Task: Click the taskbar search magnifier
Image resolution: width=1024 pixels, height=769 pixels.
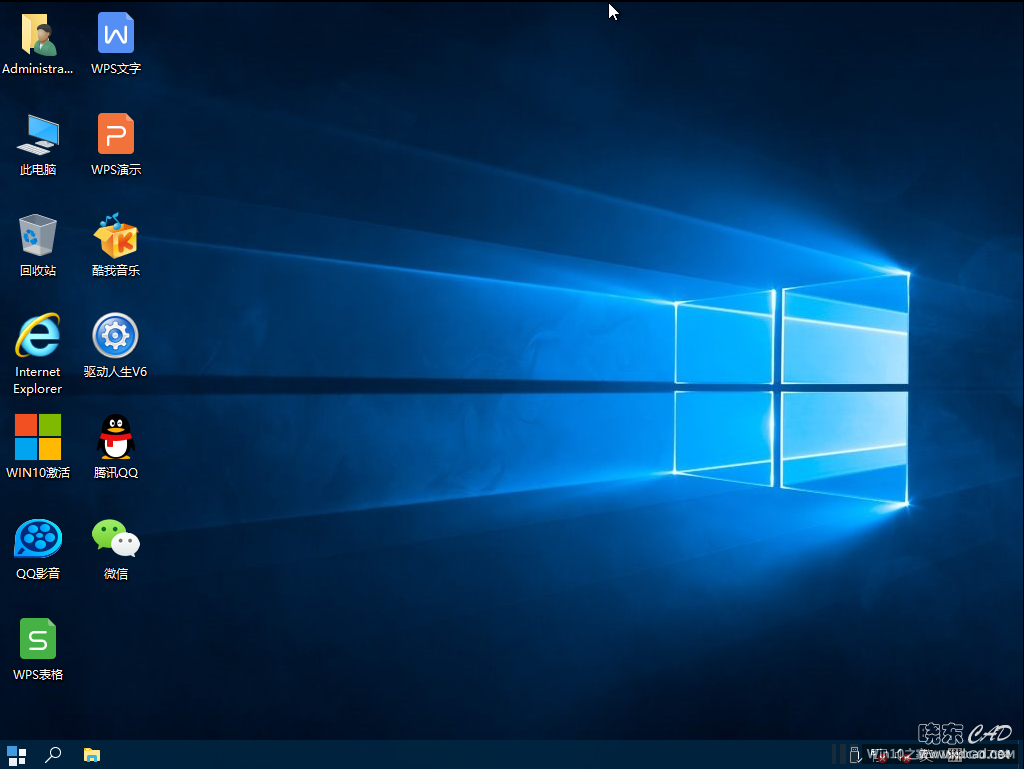Action: point(53,755)
